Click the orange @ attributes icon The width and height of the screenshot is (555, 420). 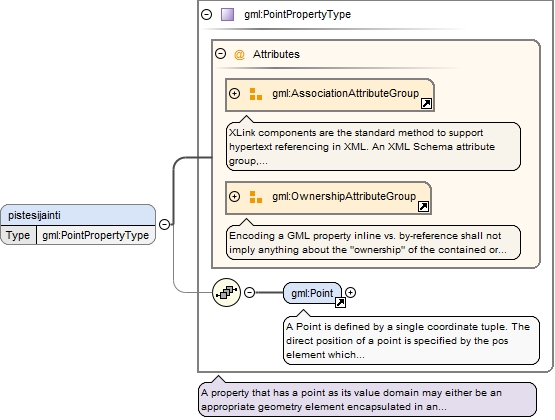(239, 54)
